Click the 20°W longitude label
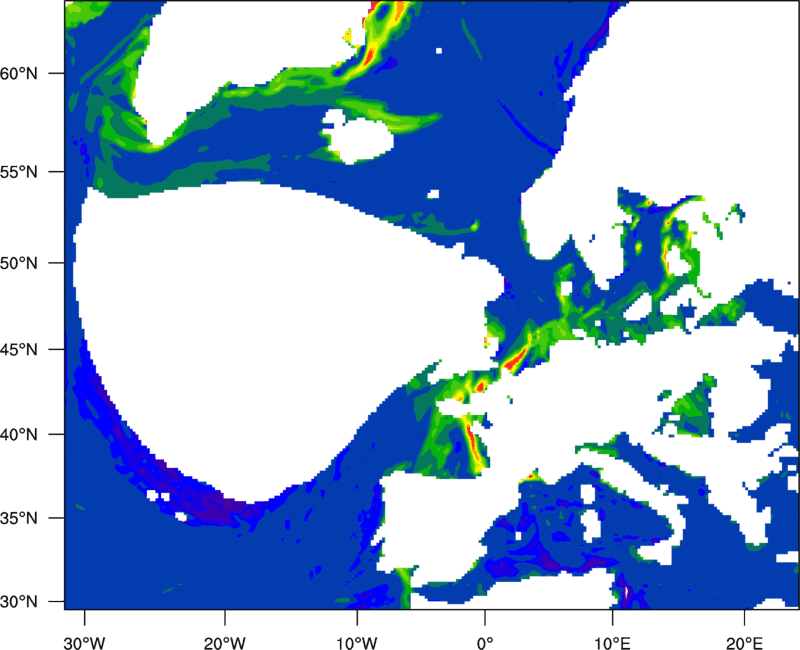Image resolution: width=800 pixels, height=650 pixels. (224, 643)
